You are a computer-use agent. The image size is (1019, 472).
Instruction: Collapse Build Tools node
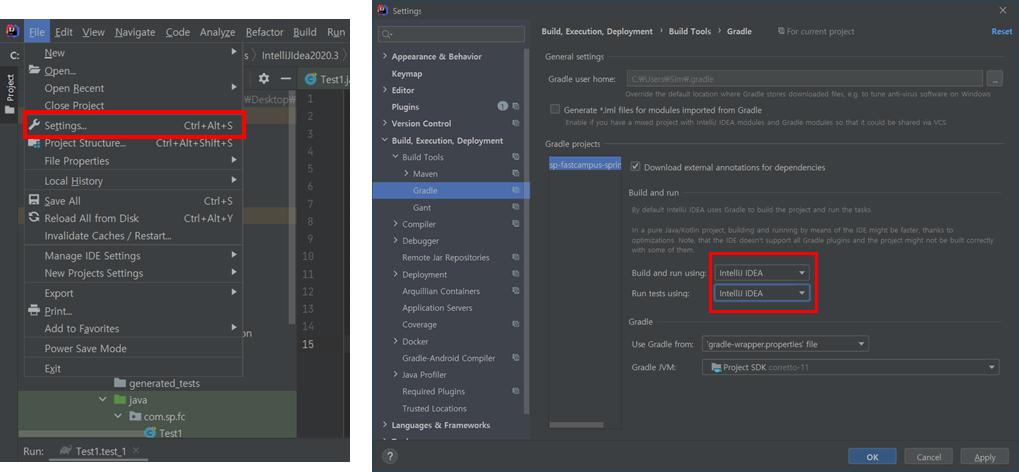point(395,157)
